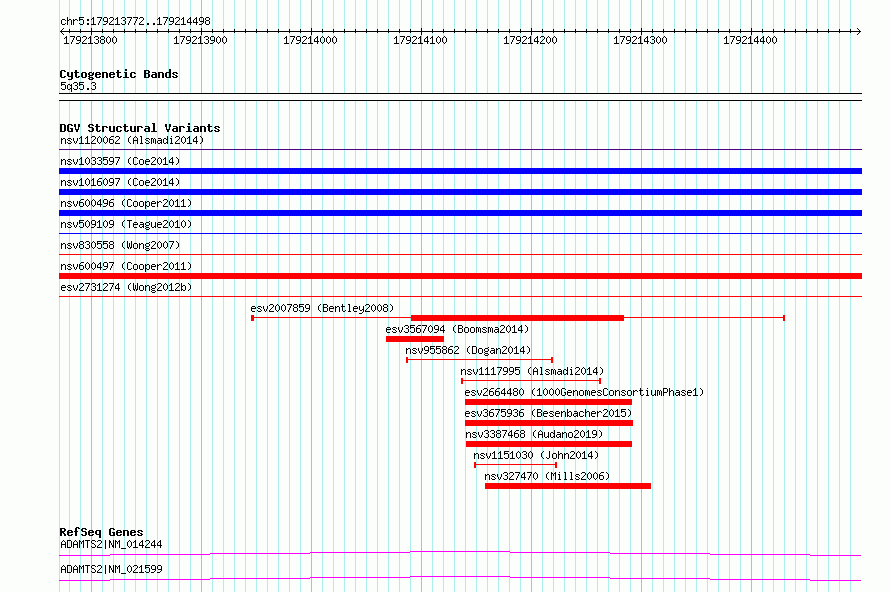The width and height of the screenshot is (890, 592).
Task: Open nsv509109 (Teague2010) variant
Action: coord(126,224)
